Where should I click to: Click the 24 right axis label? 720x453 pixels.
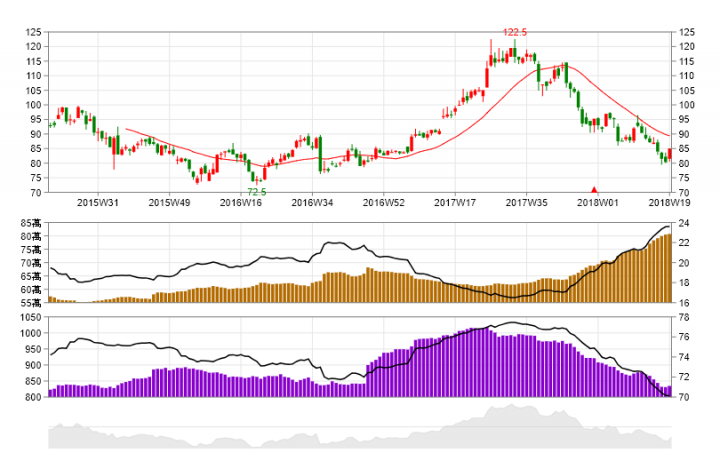(x=683, y=223)
